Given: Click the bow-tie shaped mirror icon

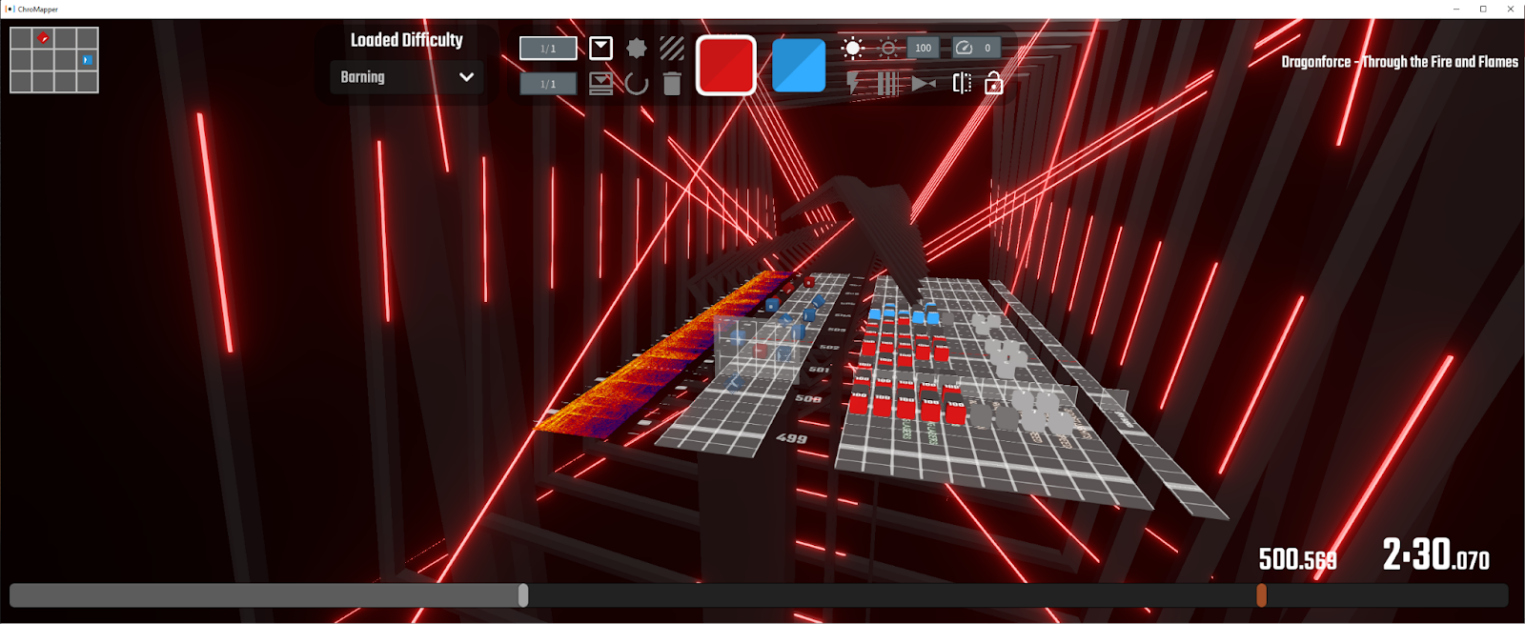Looking at the screenshot, I should pyautogui.click(x=924, y=84).
